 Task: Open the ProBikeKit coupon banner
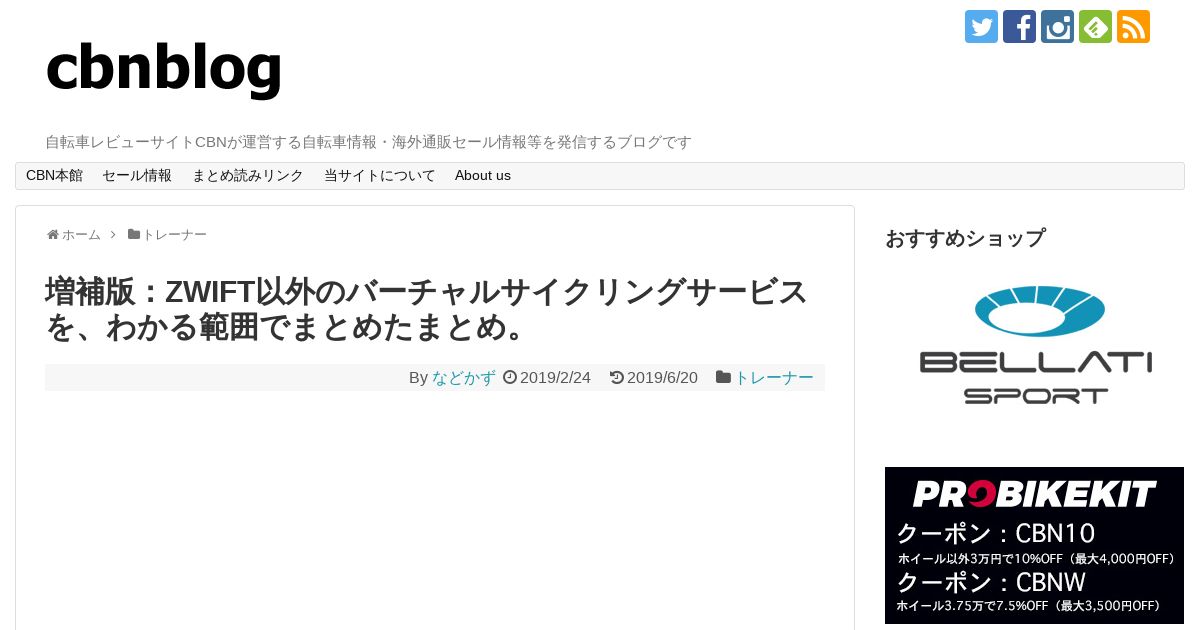1035,545
